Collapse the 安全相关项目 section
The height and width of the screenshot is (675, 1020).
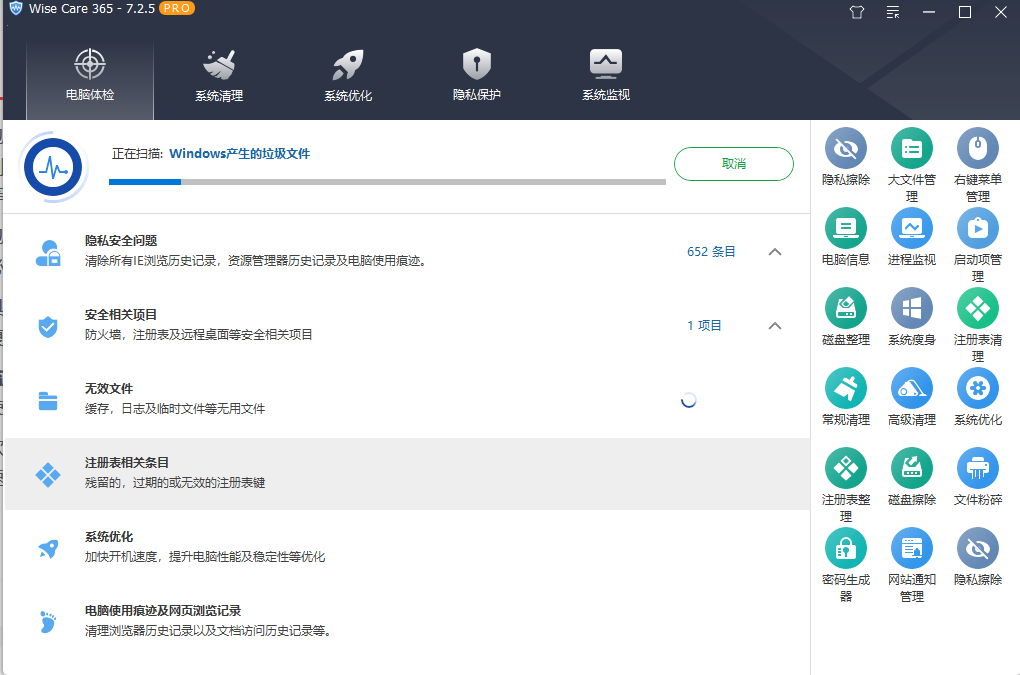tap(775, 325)
